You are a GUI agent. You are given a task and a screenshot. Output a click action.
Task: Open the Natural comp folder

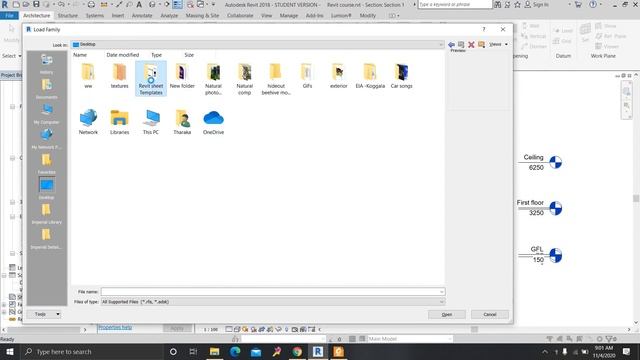click(x=244, y=79)
